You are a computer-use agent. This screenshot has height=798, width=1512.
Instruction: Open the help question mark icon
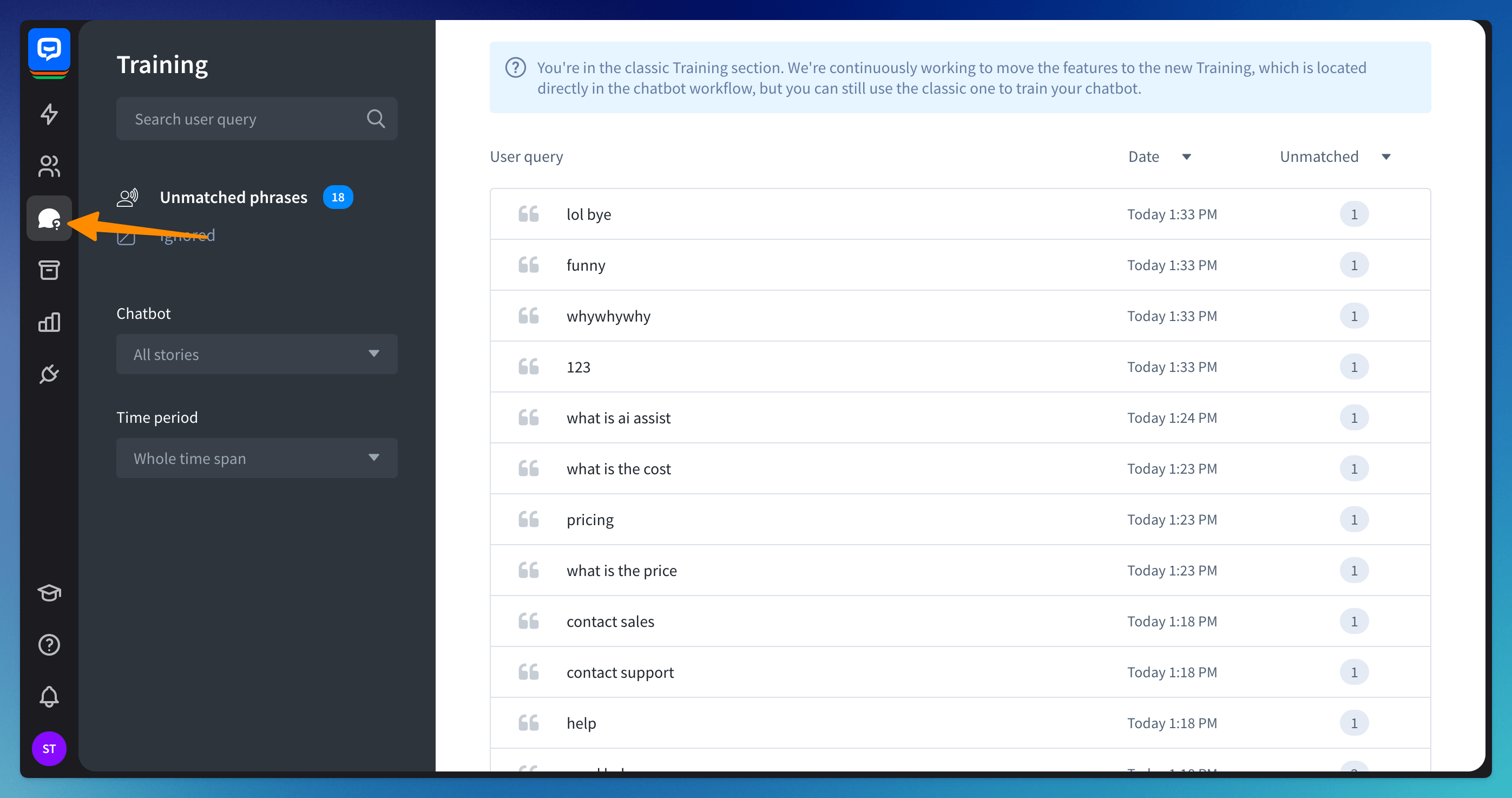point(49,645)
